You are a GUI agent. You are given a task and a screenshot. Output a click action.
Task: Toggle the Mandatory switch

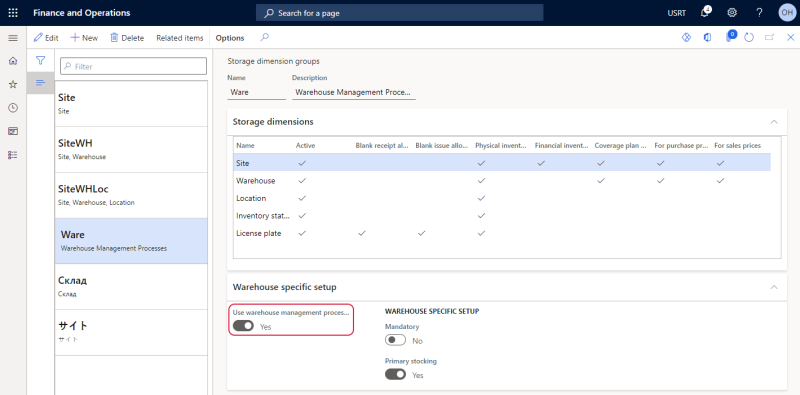pyautogui.click(x=395, y=340)
